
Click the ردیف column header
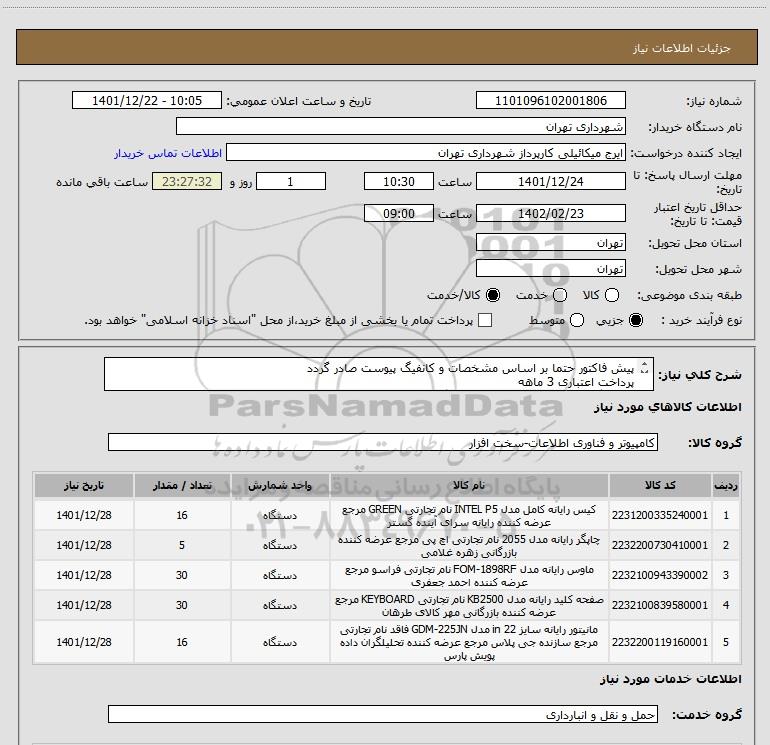pyautogui.click(x=725, y=485)
